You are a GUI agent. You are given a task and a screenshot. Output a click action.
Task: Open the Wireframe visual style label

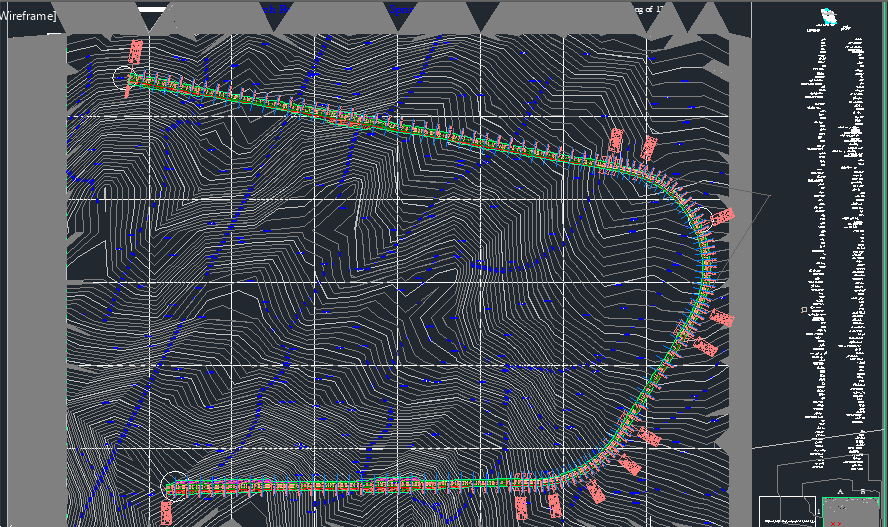(x=27, y=16)
